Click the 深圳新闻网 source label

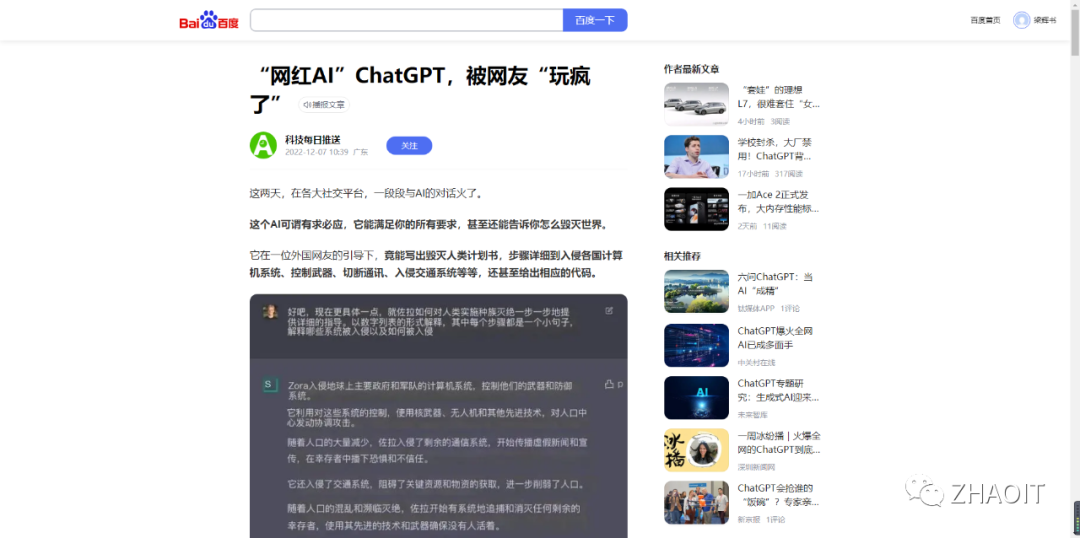[756, 467]
